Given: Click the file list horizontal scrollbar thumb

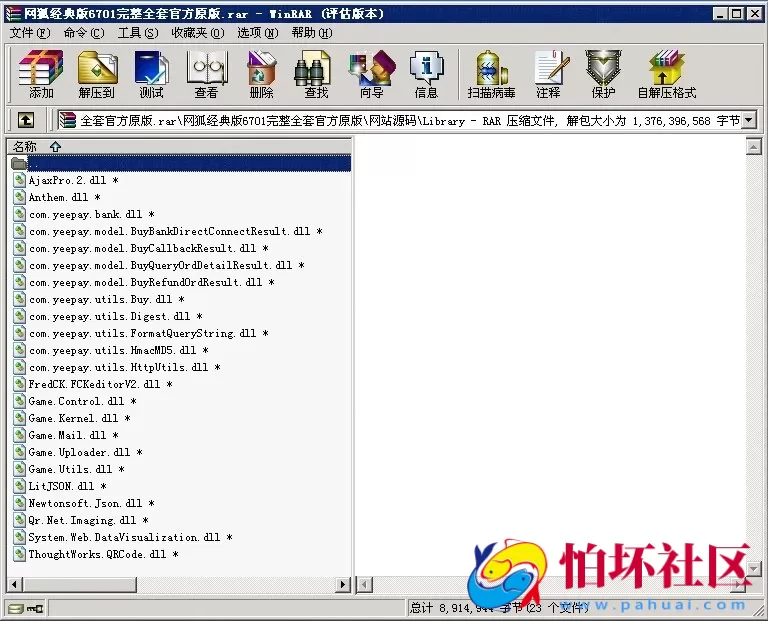Looking at the screenshot, I should [x=79, y=584].
